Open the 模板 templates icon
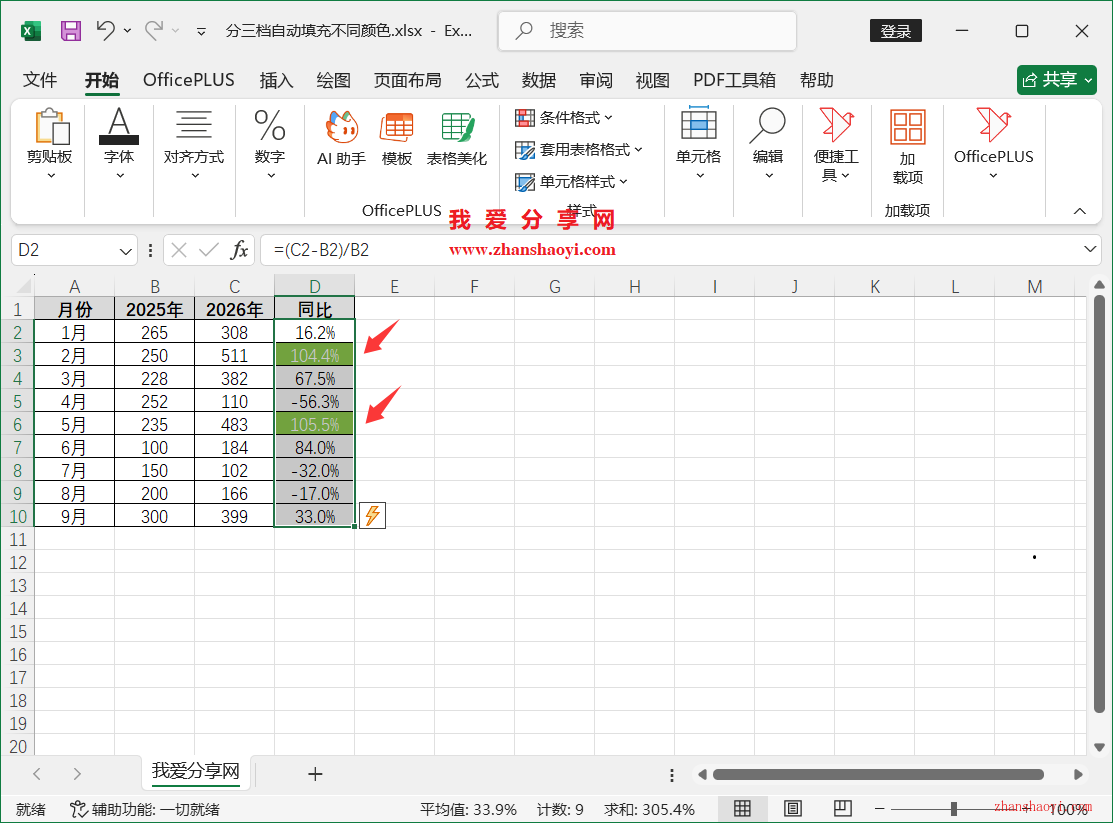This screenshot has height=823, width=1113. click(x=397, y=138)
